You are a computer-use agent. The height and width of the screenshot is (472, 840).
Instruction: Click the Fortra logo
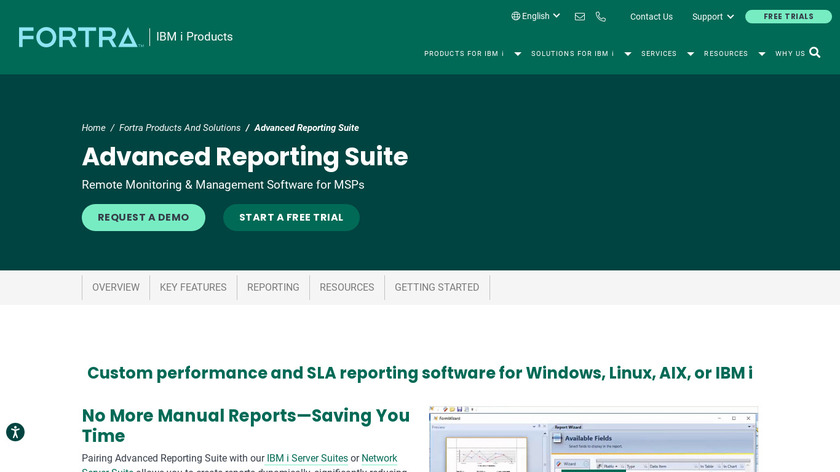point(80,37)
